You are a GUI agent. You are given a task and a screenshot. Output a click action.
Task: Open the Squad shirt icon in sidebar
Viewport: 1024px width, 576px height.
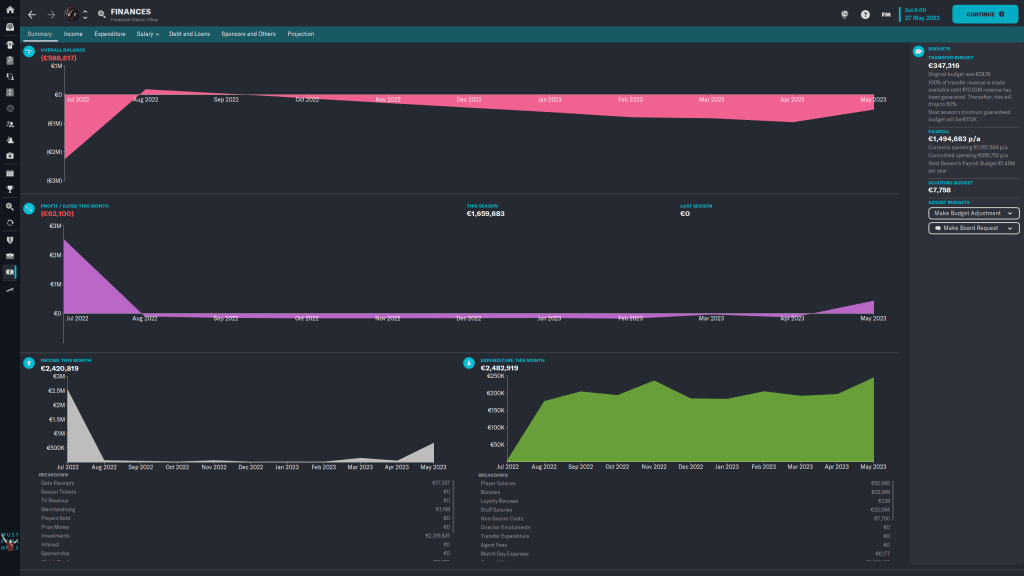10,44
